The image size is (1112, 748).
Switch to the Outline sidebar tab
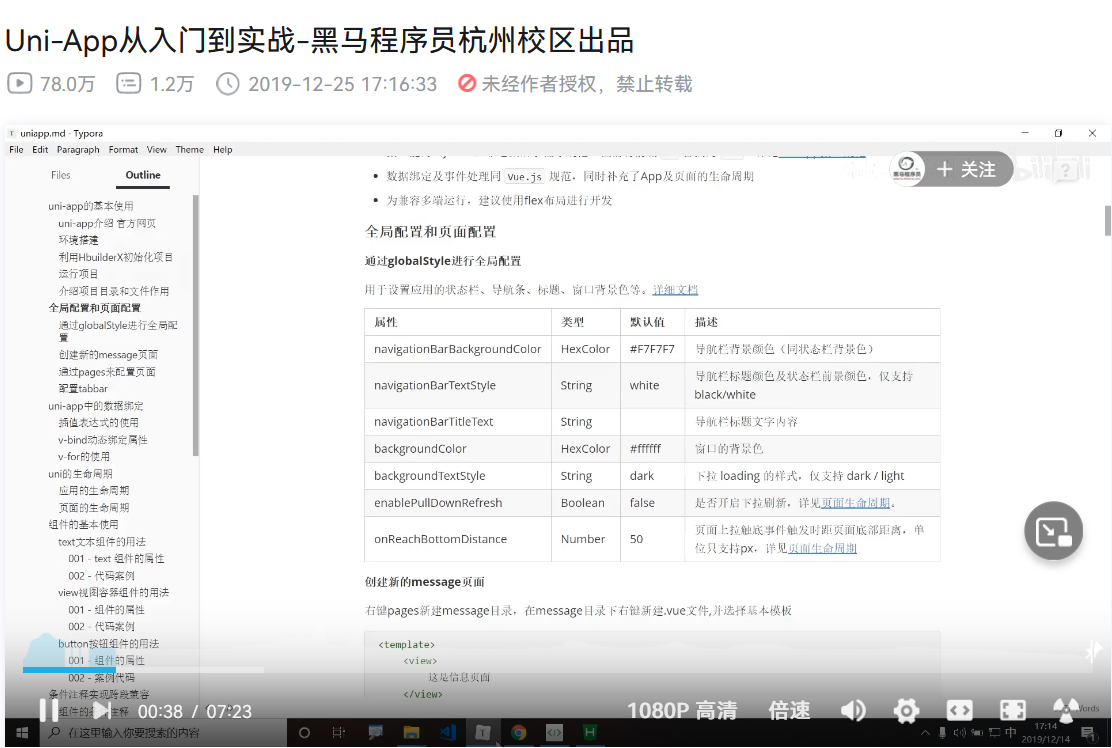(x=143, y=175)
